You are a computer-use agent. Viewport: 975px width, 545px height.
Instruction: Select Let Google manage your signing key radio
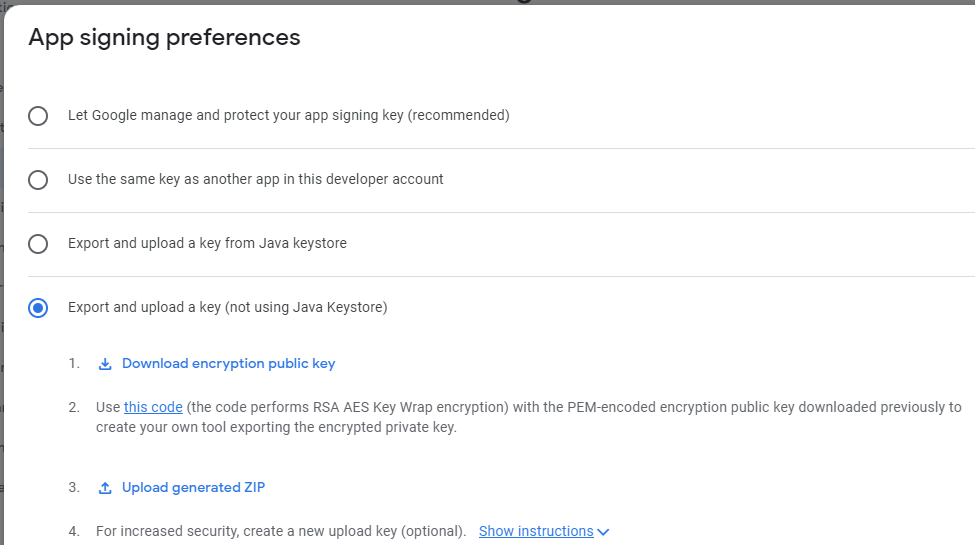(38, 116)
